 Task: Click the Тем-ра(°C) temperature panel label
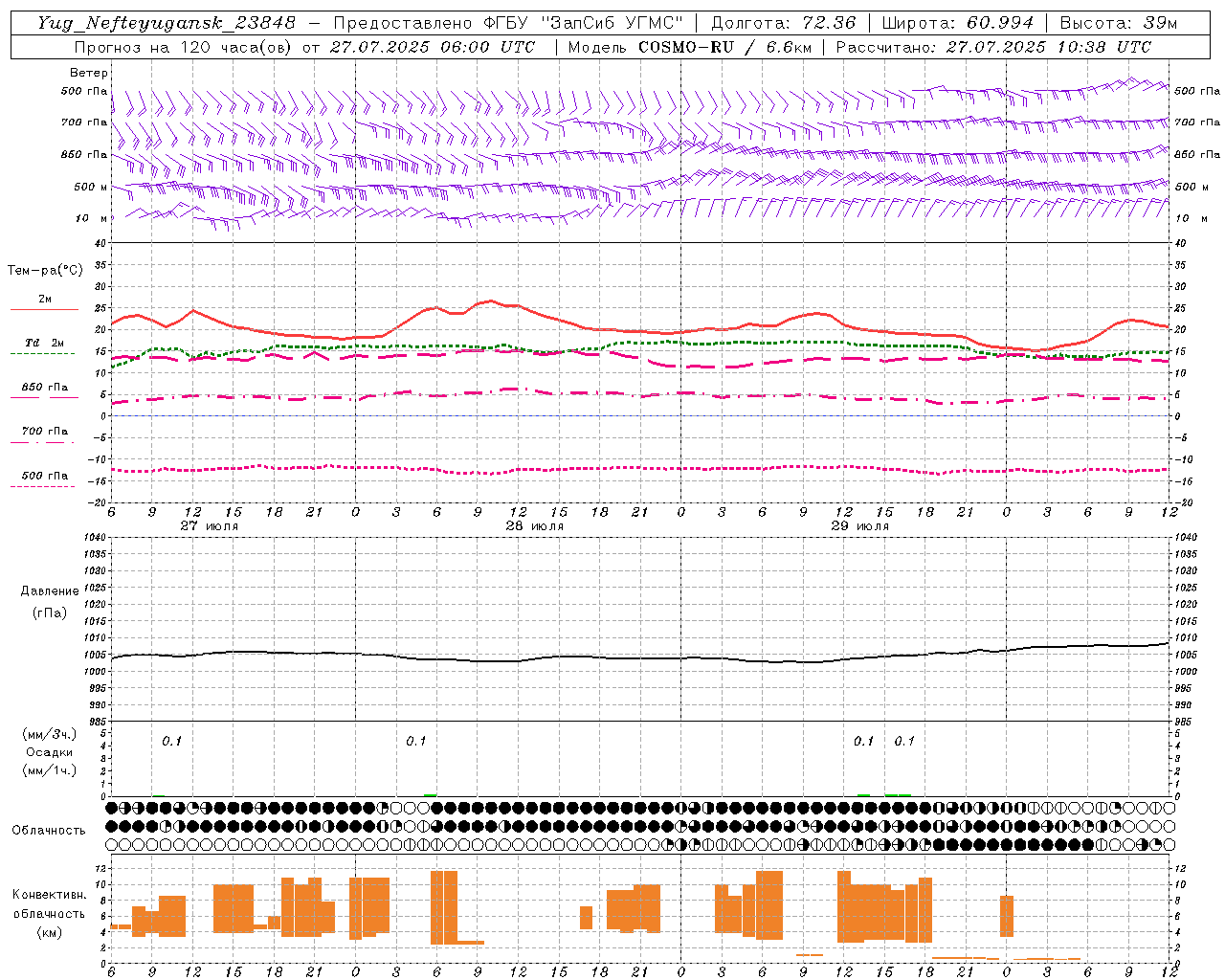(45, 271)
